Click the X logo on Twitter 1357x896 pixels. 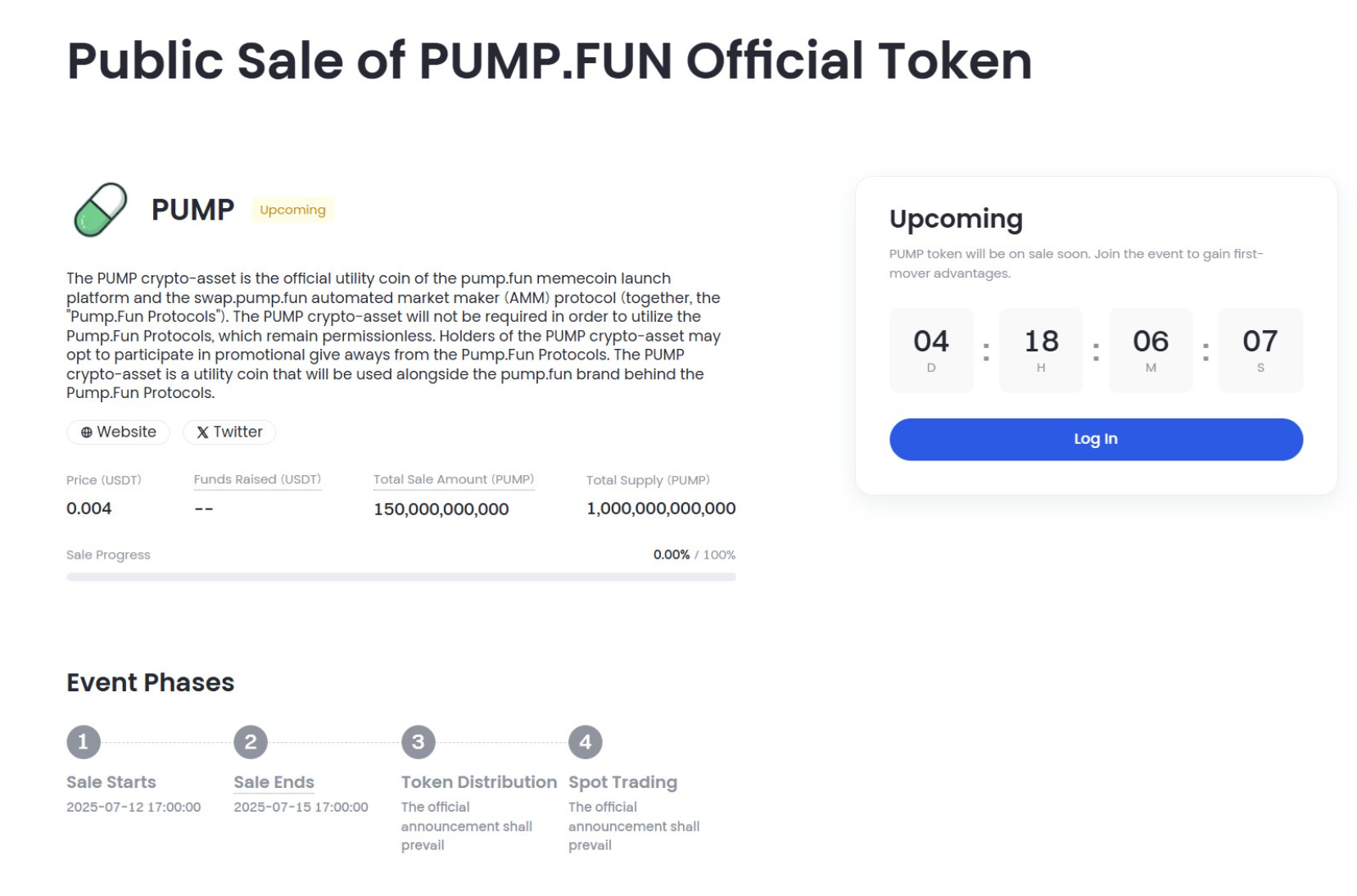(202, 432)
